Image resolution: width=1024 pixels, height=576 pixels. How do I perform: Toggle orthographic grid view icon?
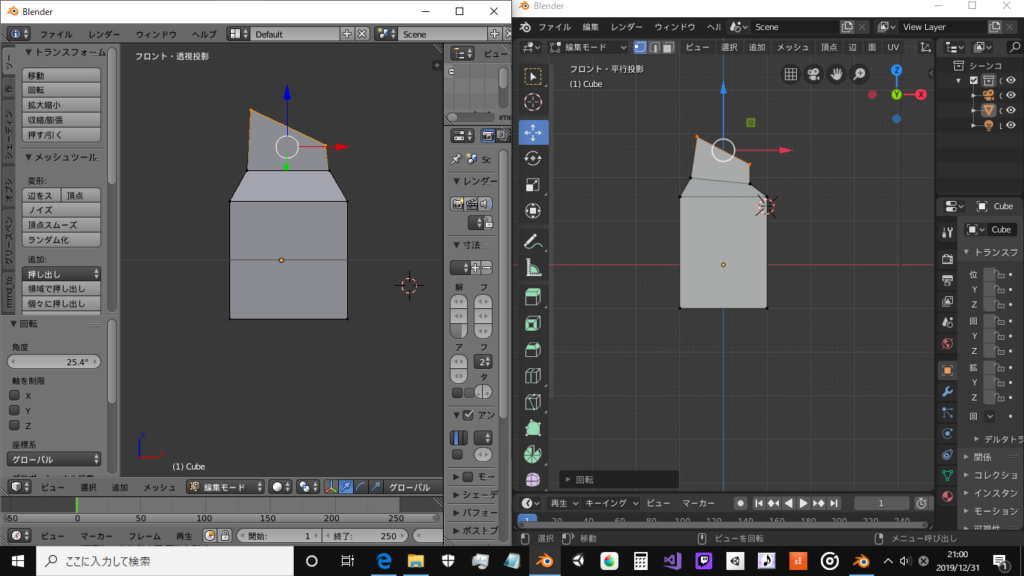click(x=790, y=74)
